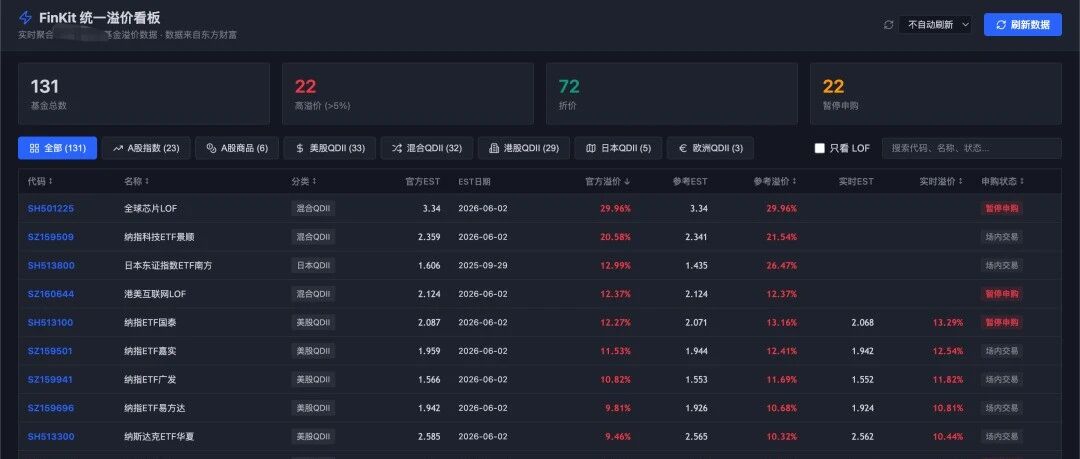
Task: Click the dollar icon on 美股QDII tab
Action: (x=300, y=148)
